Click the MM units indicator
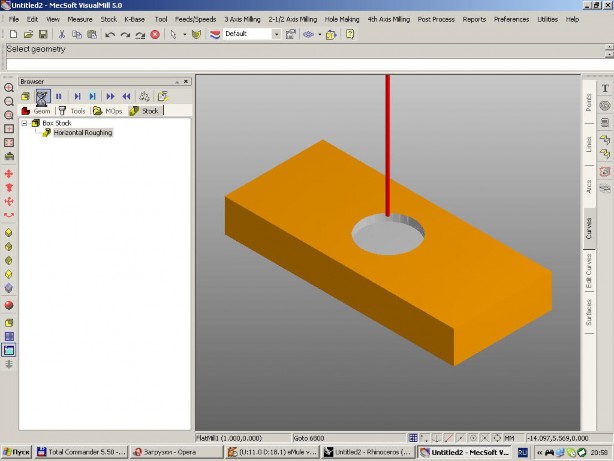 [509, 438]
